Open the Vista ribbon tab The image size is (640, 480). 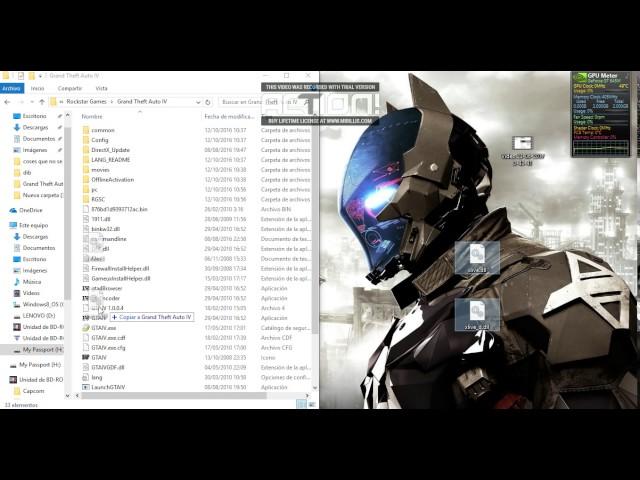(101, 88)
